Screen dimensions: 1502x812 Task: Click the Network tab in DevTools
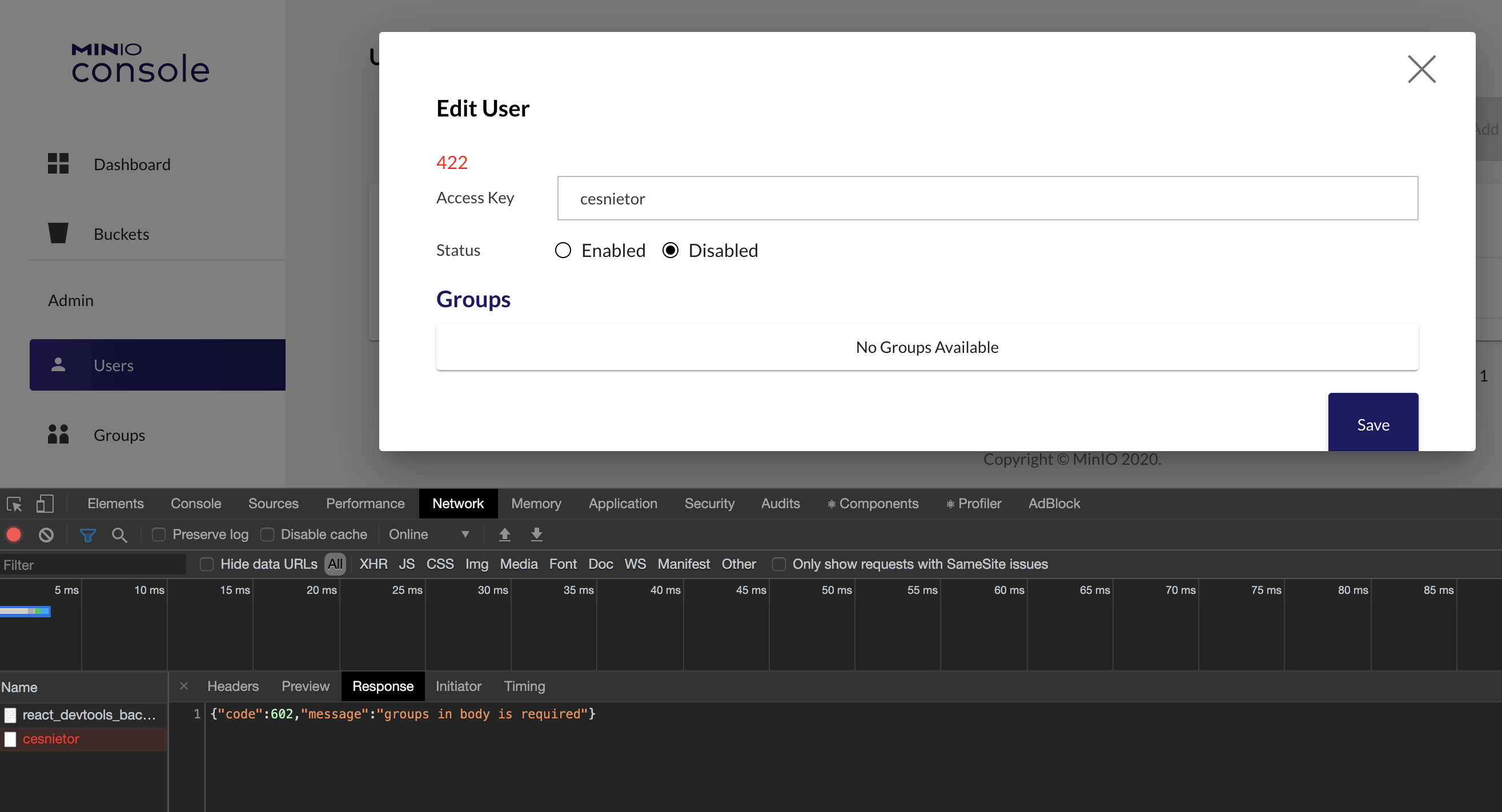[458, 503]
